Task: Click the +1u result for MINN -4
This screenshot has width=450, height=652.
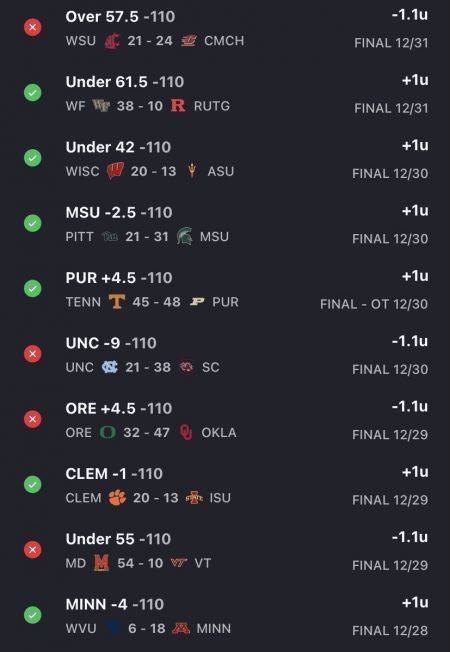Action: tap(415, 602)
